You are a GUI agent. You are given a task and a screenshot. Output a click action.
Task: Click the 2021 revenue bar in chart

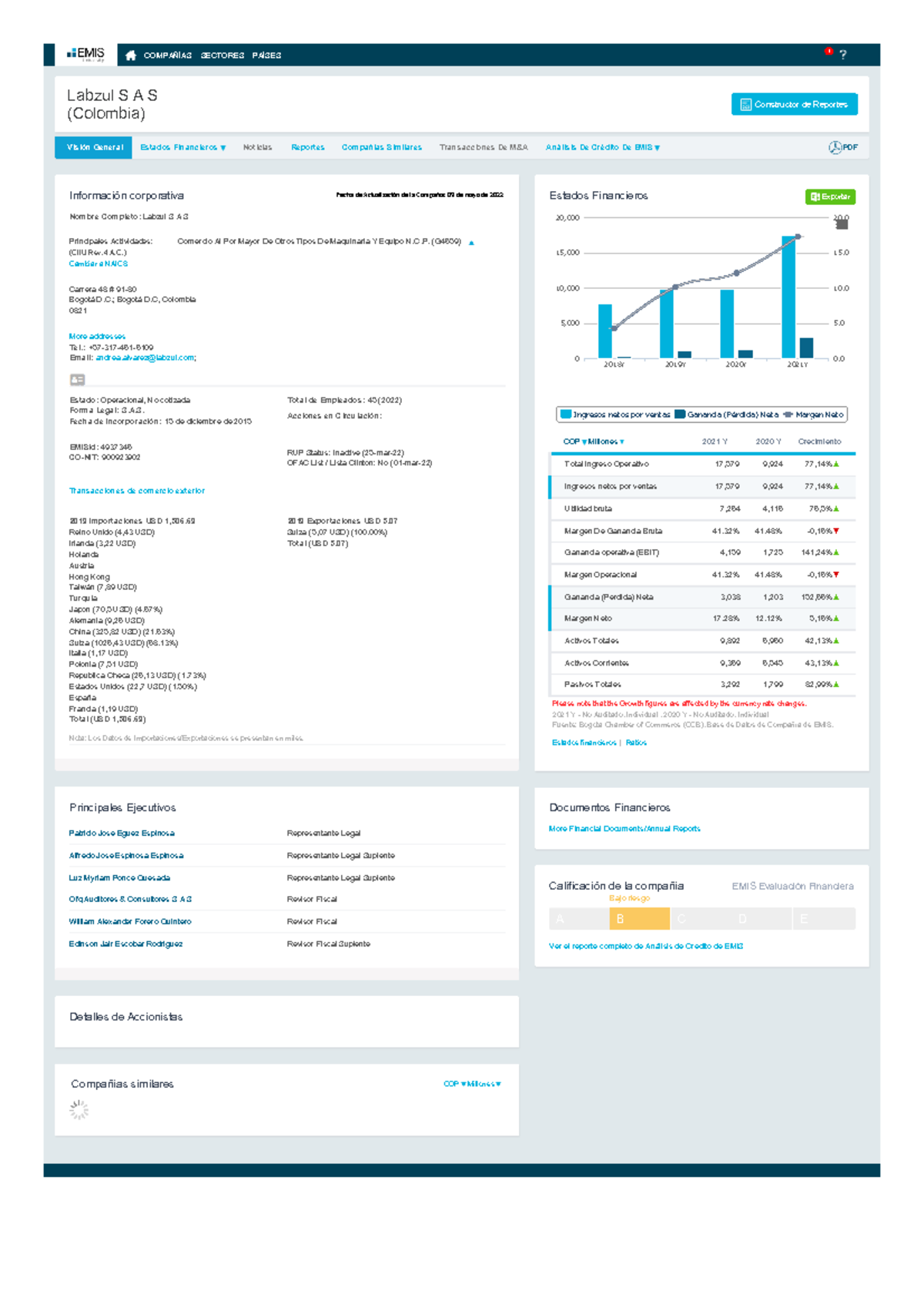click(788, 297)
